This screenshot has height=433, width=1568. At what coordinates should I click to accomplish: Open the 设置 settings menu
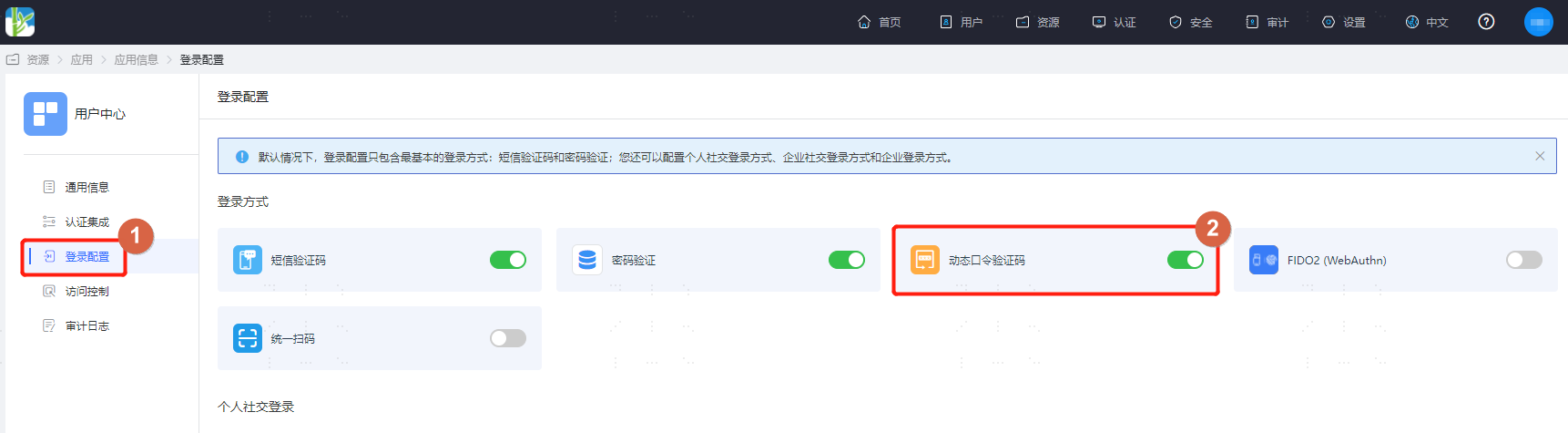[1344, 22]
